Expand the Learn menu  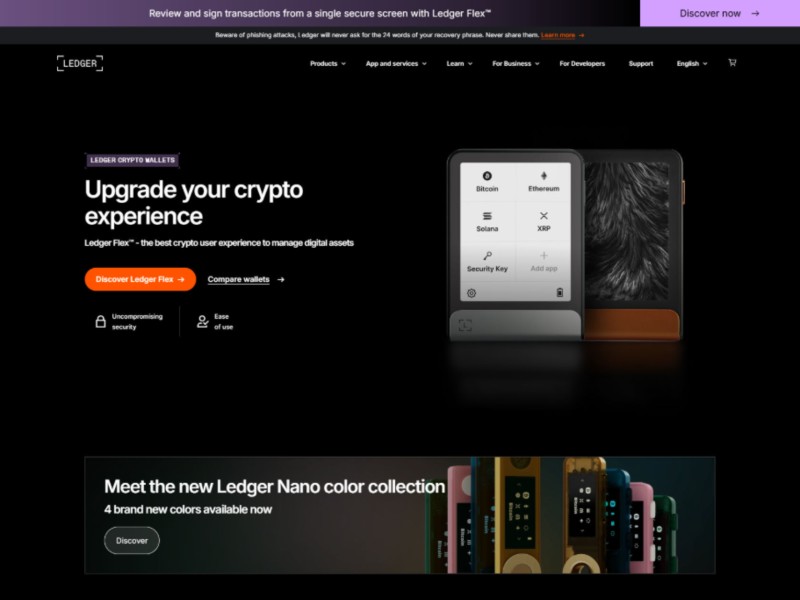click(x=459, y=64)
